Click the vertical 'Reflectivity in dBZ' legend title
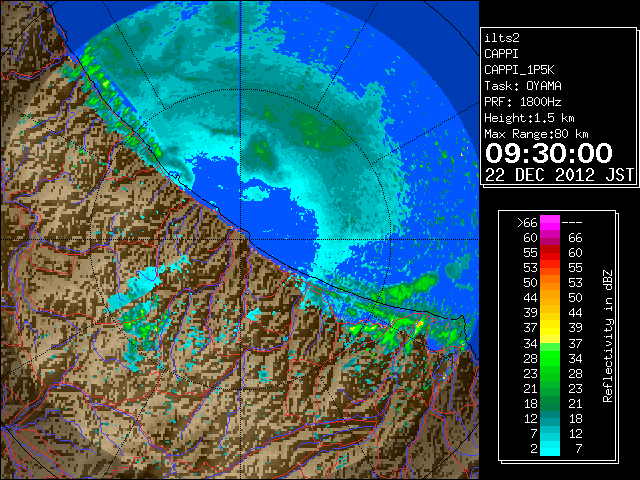Viewport: 640px width, 480px height. (608, 336)
